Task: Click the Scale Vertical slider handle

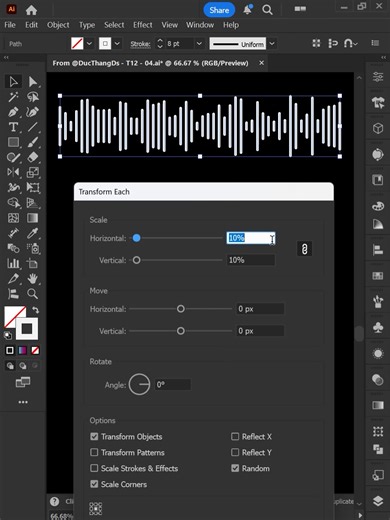Action: 136,260
